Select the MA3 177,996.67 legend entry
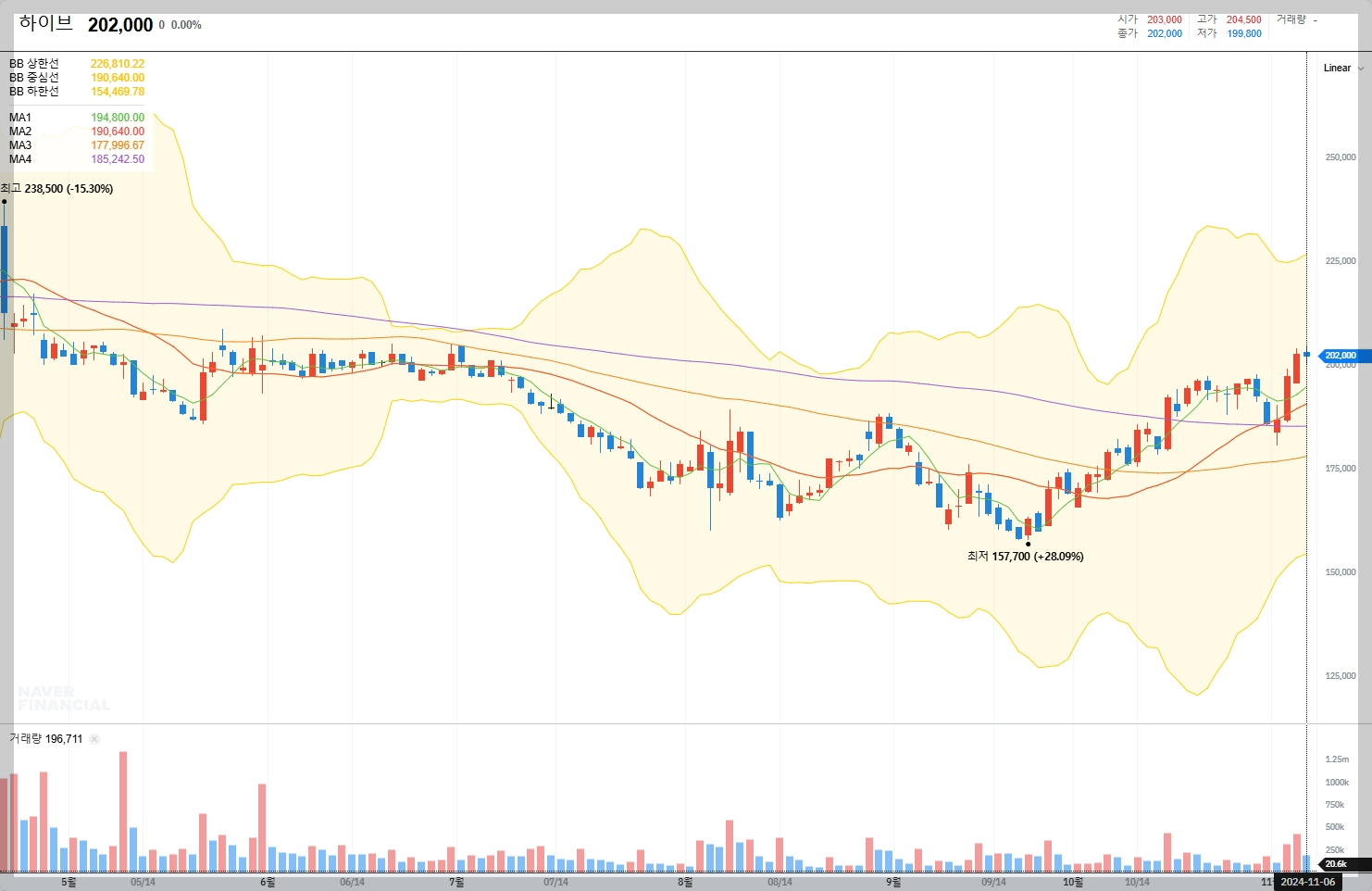The width and height of the screenshot is (1372, 891). click(x=77, y=145)
